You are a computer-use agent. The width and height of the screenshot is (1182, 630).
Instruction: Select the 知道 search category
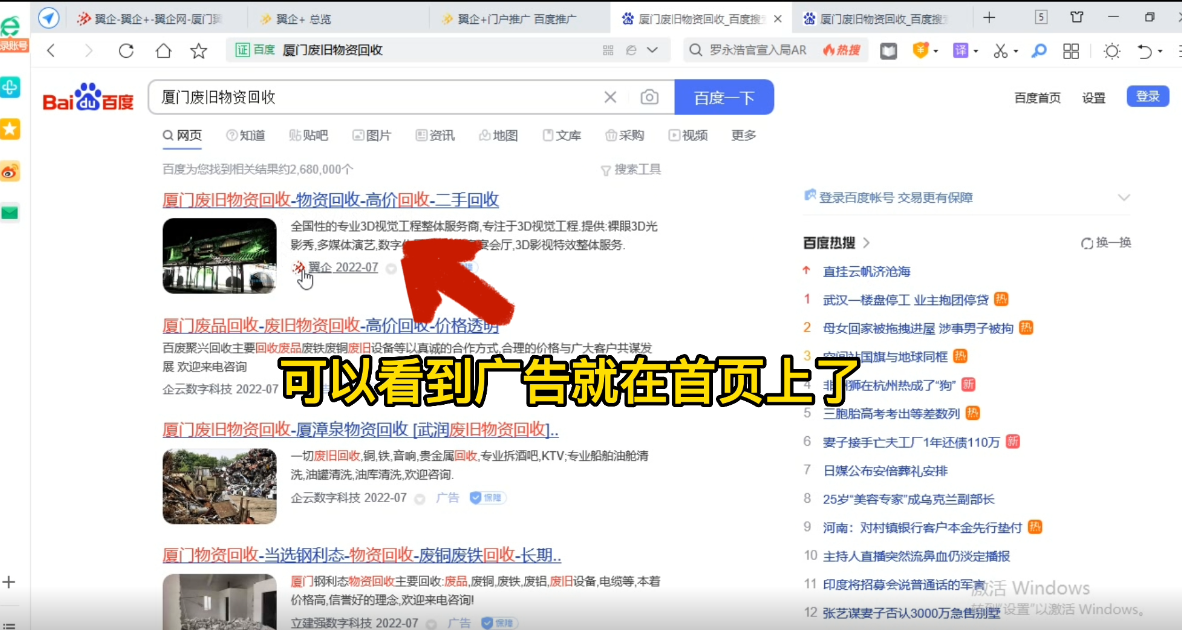pos(246,136)
